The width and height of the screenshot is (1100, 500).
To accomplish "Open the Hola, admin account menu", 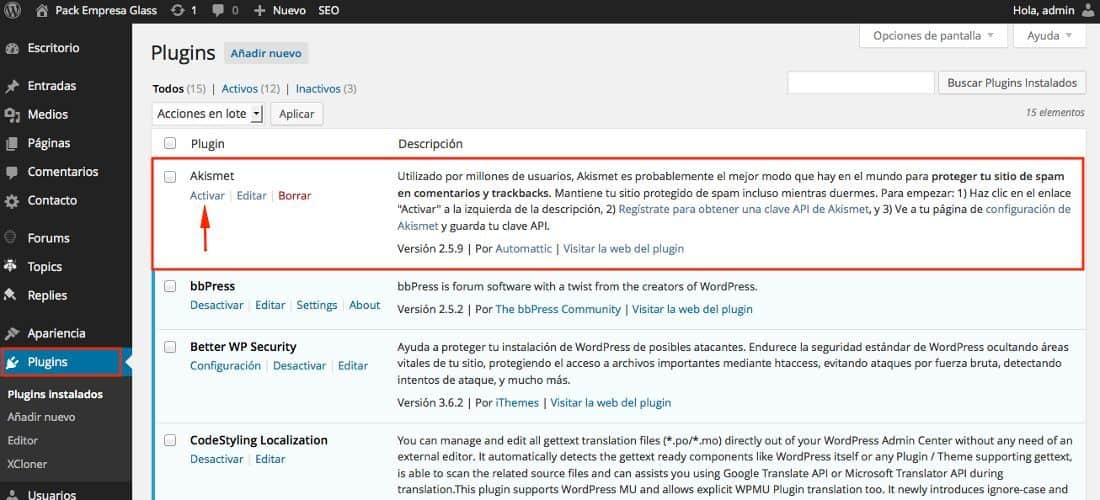I will point(1052,11).
